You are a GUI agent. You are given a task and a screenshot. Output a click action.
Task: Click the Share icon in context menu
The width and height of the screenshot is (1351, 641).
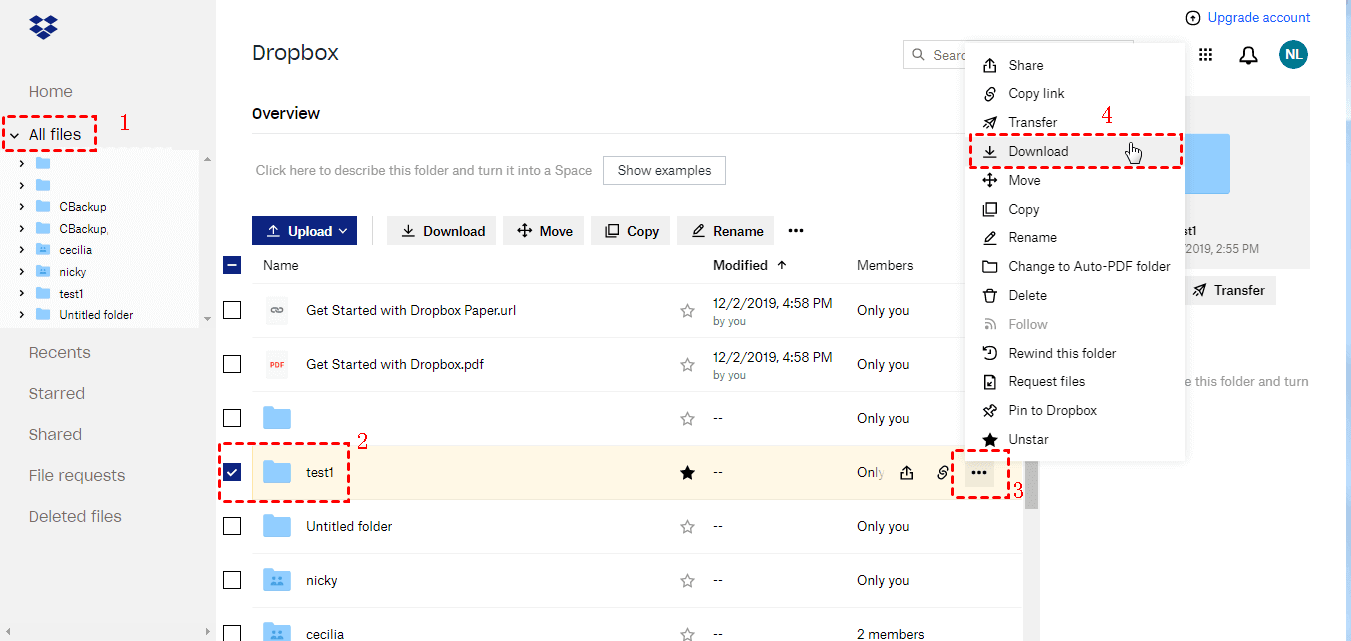coord(990,65)
